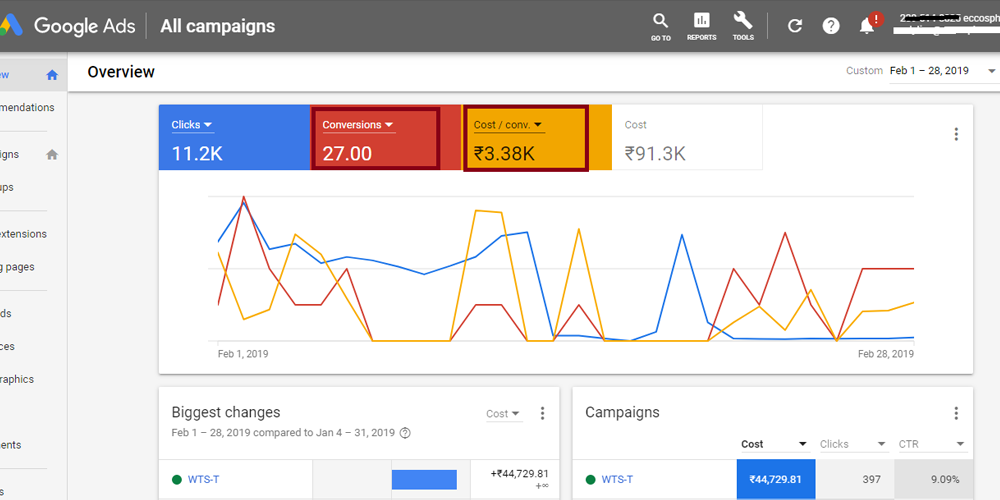Open the Go To search icon
This screenshot has width=1000, height=500.
[660, 25]
